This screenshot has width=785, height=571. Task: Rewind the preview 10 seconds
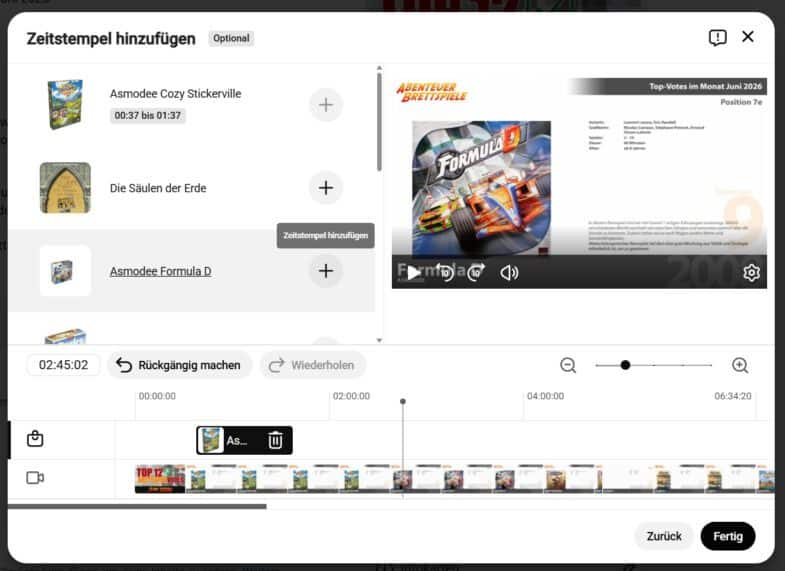[445, 273]
